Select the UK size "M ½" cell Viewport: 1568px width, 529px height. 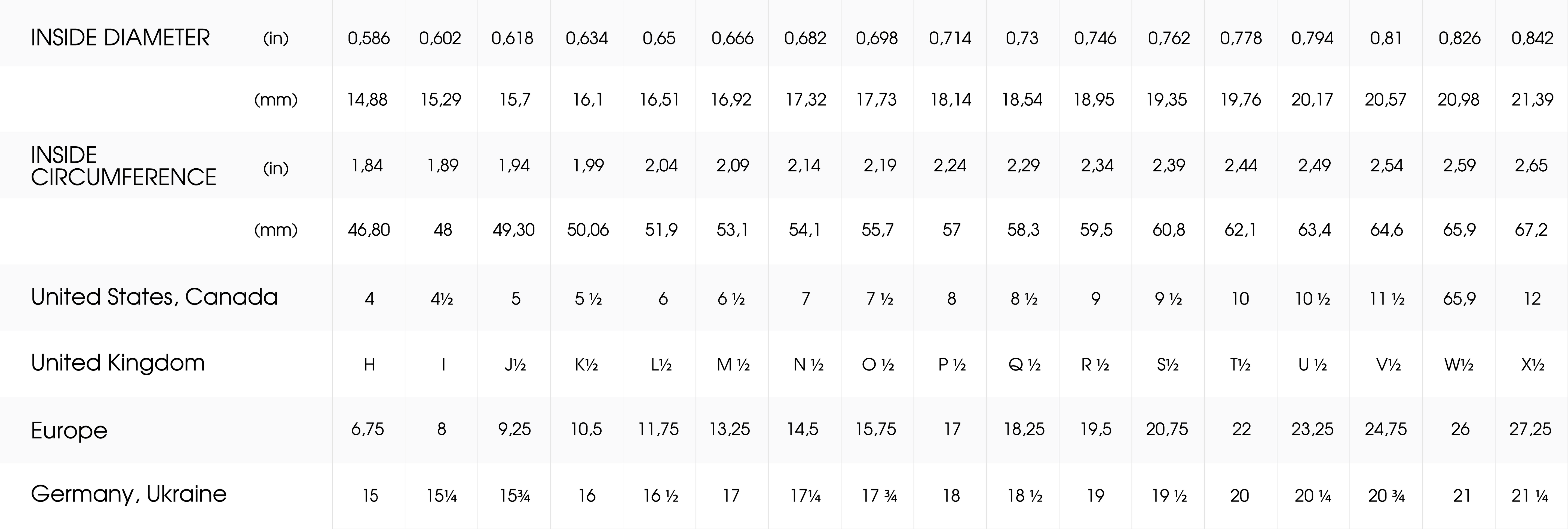tap(732, 365)
